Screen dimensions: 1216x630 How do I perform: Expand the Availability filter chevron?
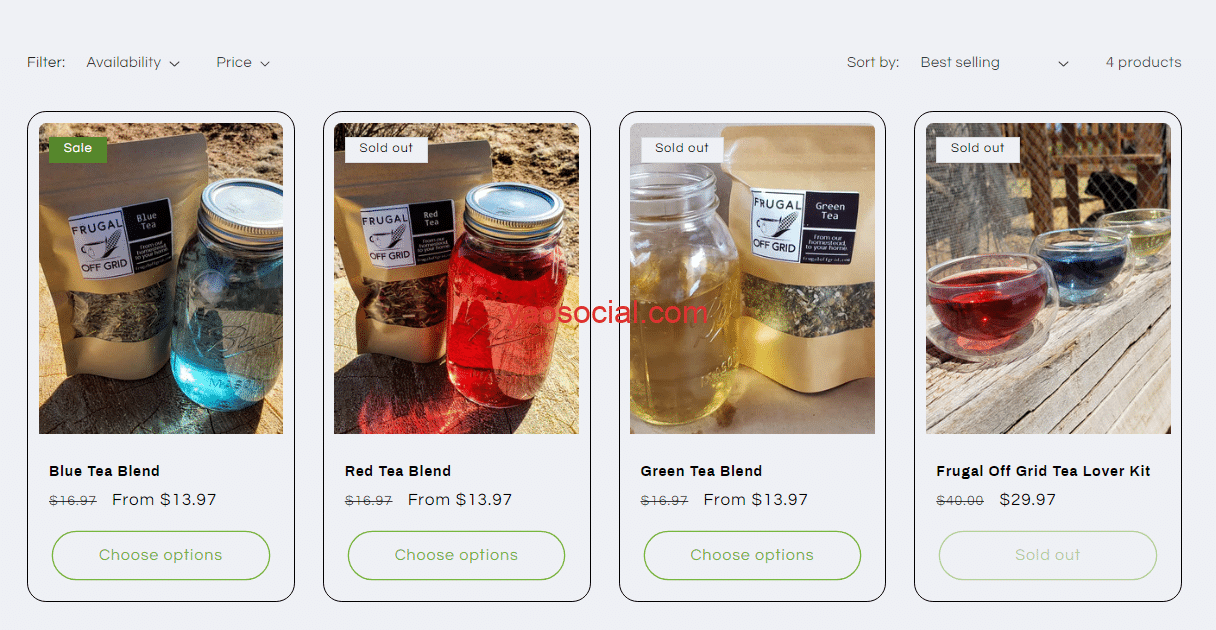click(x=175, y=64)
